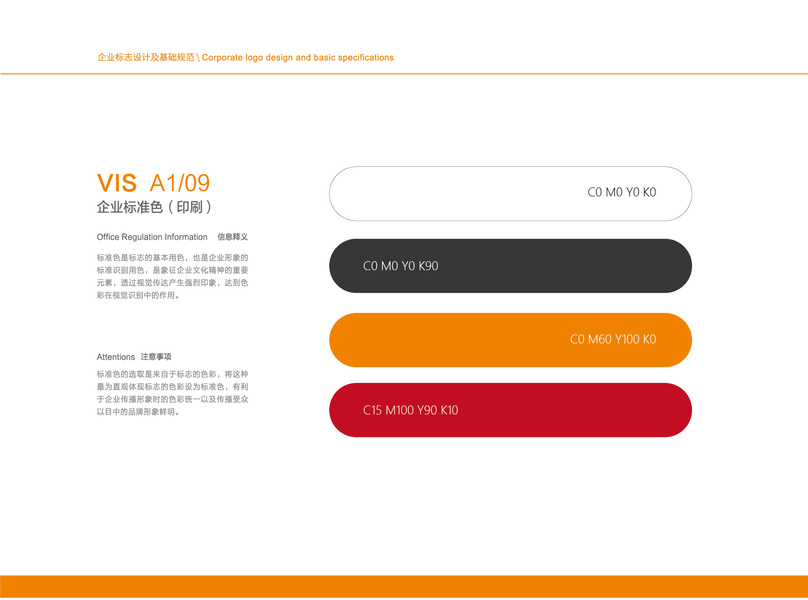Select the white C0 M0 Y0 K0 swatch
The height and width of the screenshot is (600, 808).
tap(510, 193)
